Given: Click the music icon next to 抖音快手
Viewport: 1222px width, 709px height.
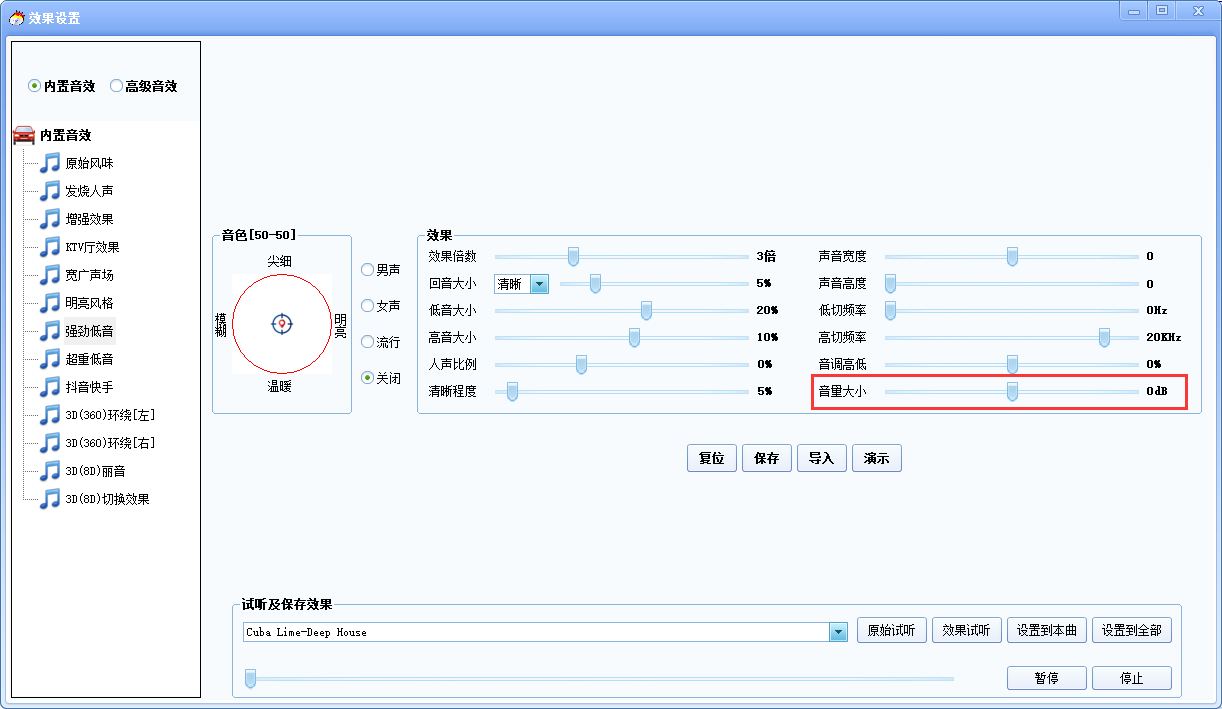Looking at the screenshot, I should pos(50,387).
